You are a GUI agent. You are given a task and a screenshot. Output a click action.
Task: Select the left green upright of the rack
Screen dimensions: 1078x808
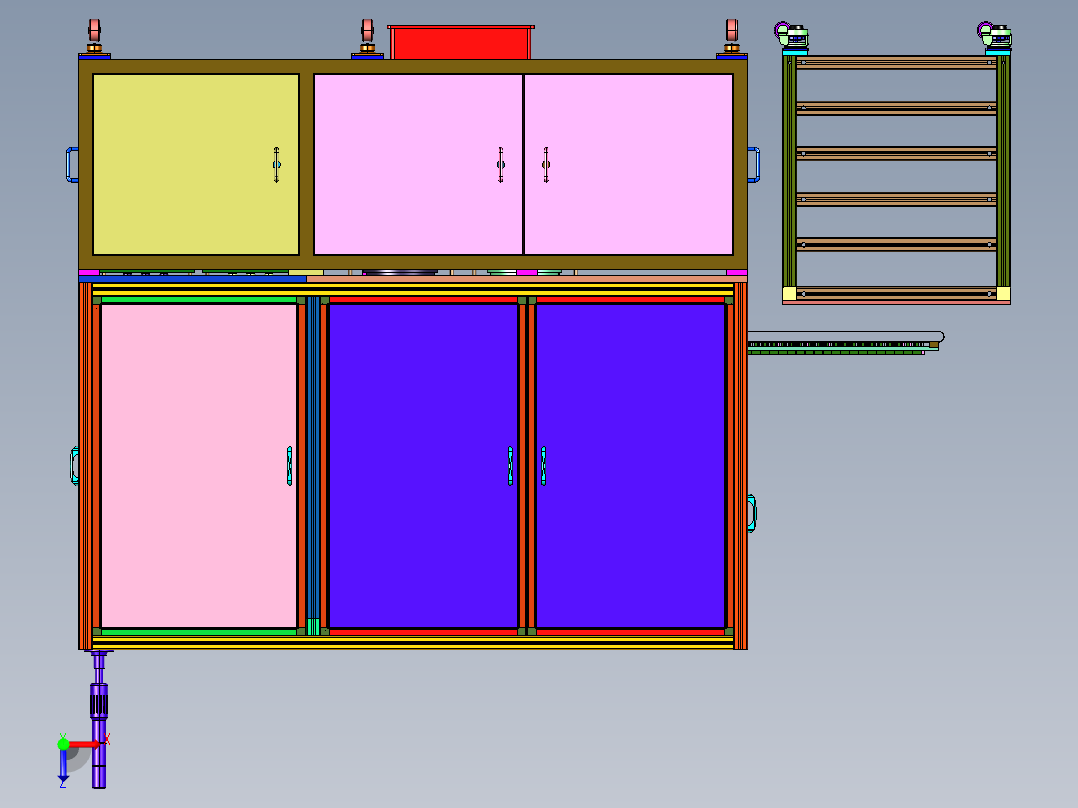coord(789,171)
